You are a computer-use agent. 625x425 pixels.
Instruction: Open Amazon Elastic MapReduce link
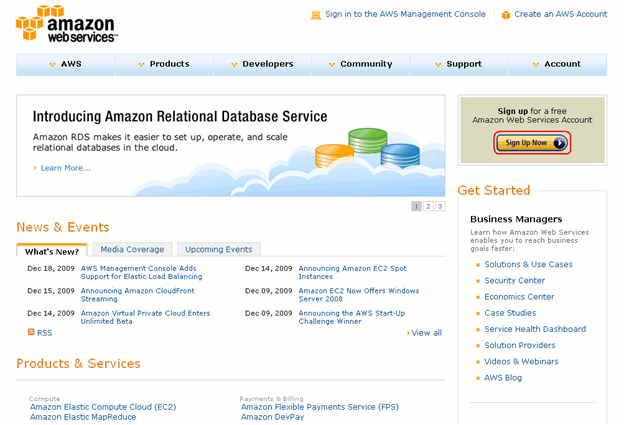tap(83, 417)
